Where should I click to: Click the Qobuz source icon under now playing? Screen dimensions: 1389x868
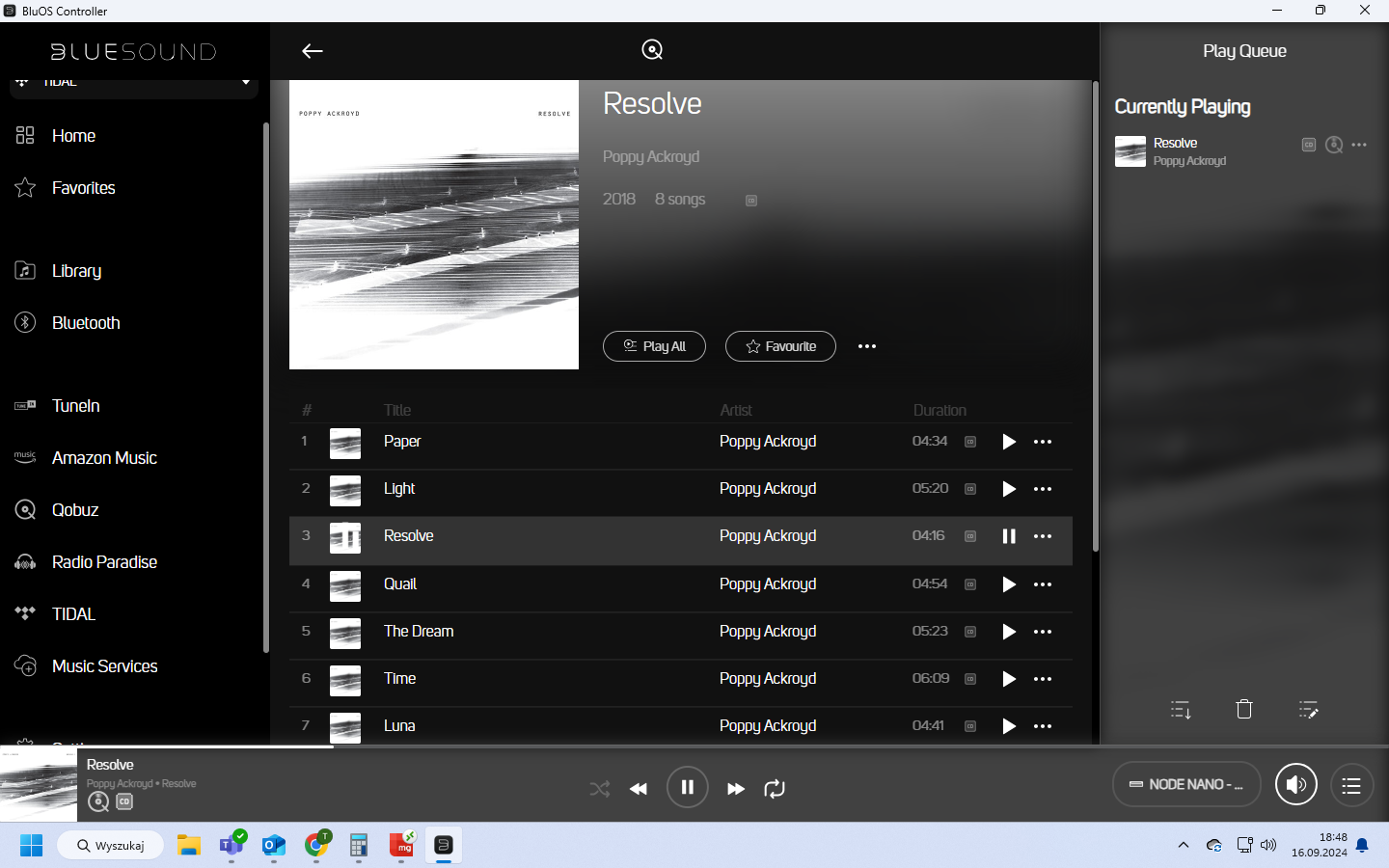pos(98,801)
